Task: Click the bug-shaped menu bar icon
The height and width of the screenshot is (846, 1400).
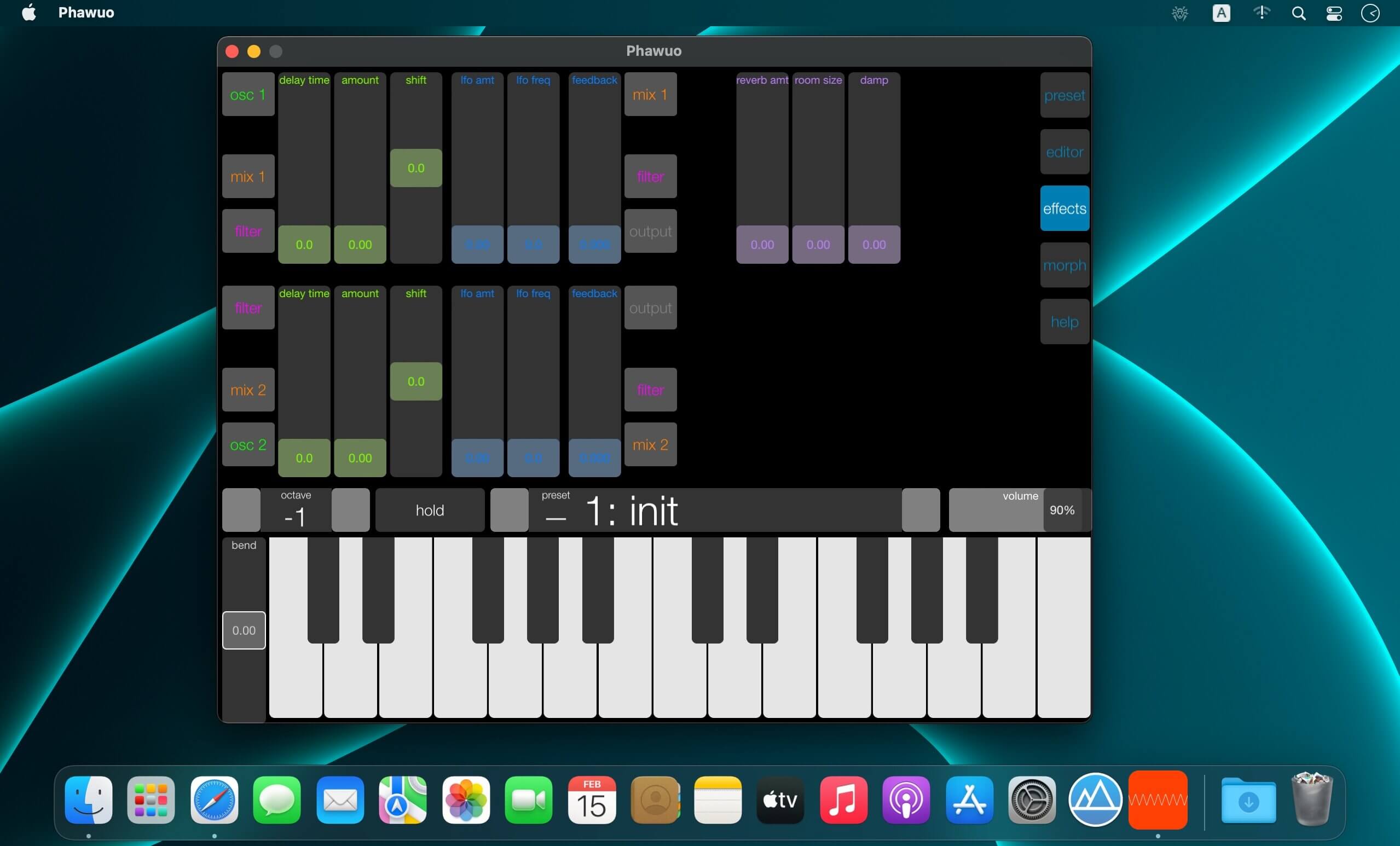Action: pos(1180,13)
